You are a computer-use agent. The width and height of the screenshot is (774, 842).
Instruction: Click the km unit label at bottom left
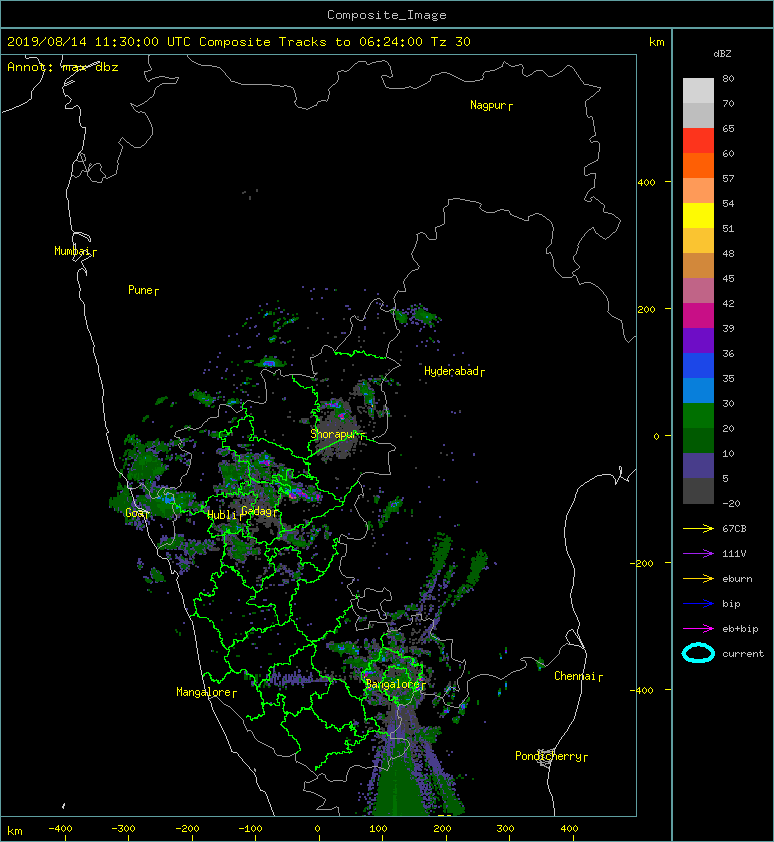(x=15, y=831)
